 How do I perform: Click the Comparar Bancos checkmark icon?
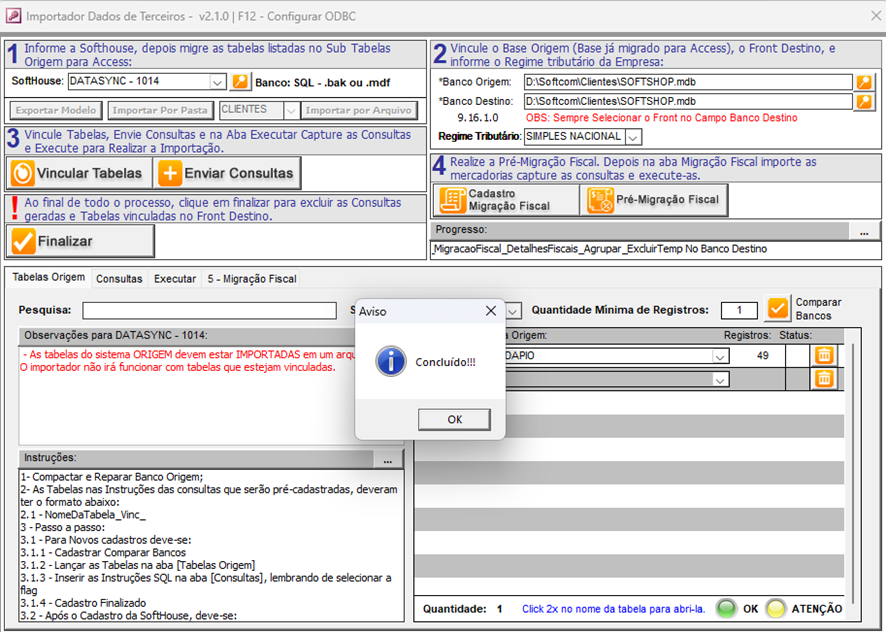(x=778, y=309)
